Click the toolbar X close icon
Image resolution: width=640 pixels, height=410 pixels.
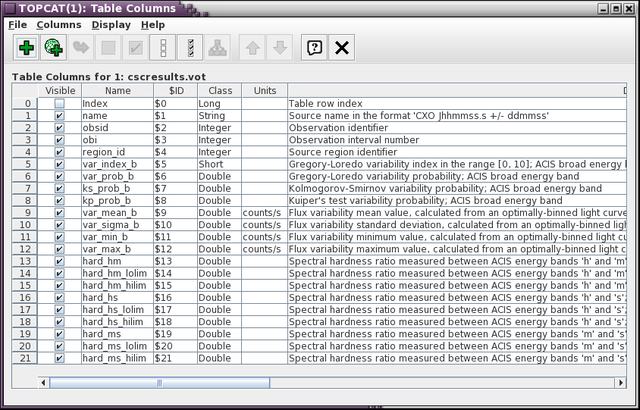pyautogui.click(x=342, y=48)
